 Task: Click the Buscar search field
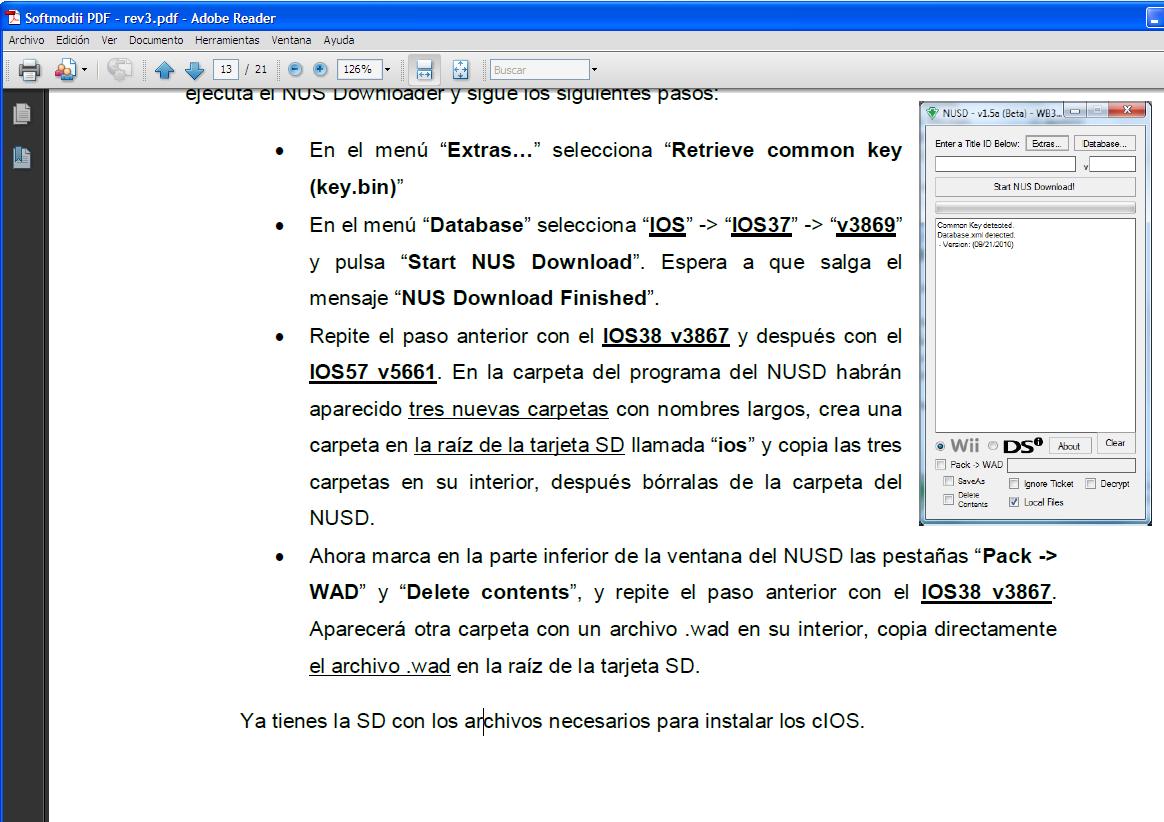pos(540,70)
